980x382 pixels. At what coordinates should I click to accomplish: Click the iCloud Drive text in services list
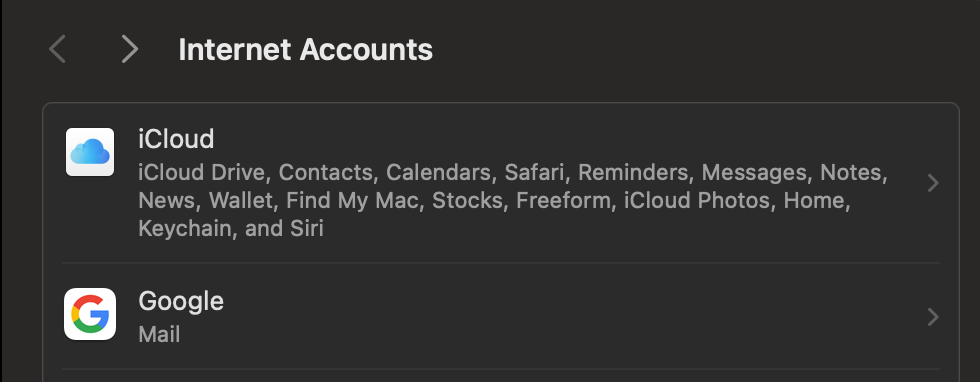click(202, 172)
